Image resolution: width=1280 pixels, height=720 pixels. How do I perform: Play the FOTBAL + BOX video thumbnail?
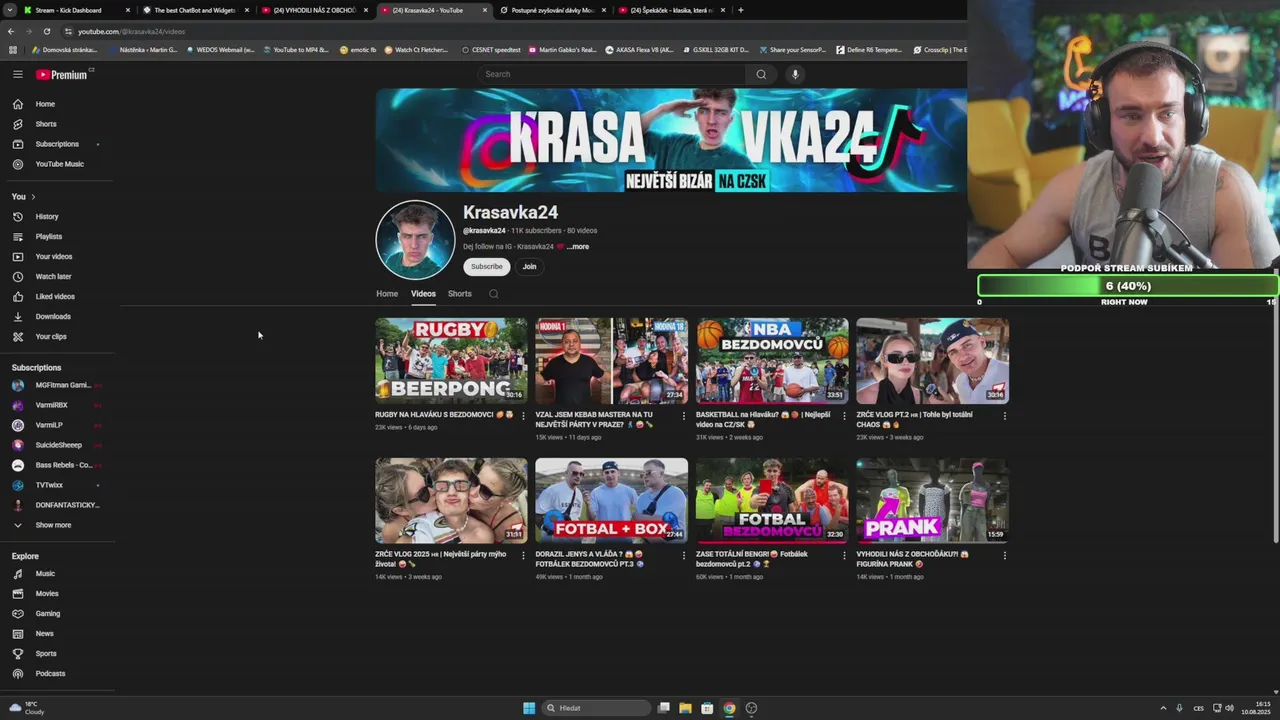[611, 501]
